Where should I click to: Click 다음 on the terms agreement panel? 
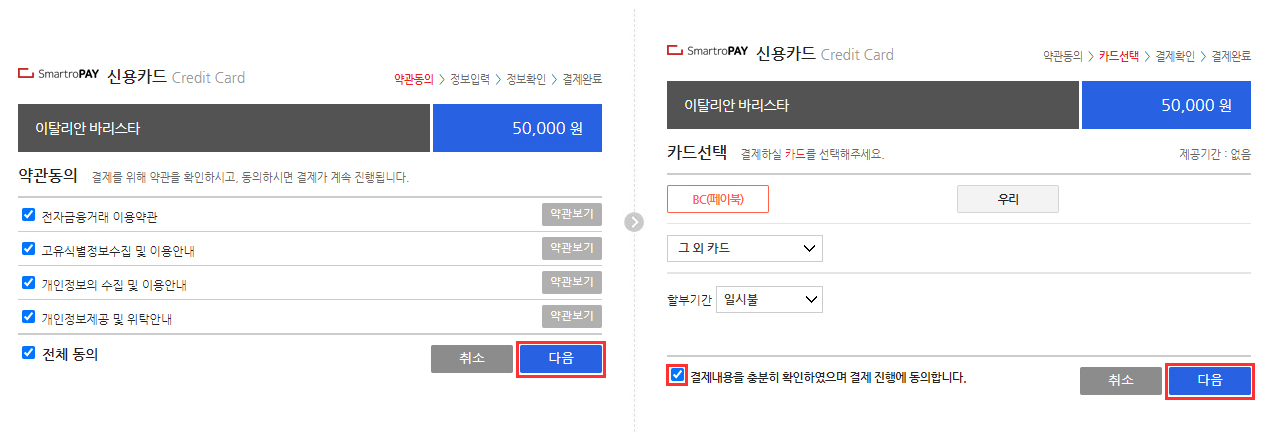(x=561, y=359)
